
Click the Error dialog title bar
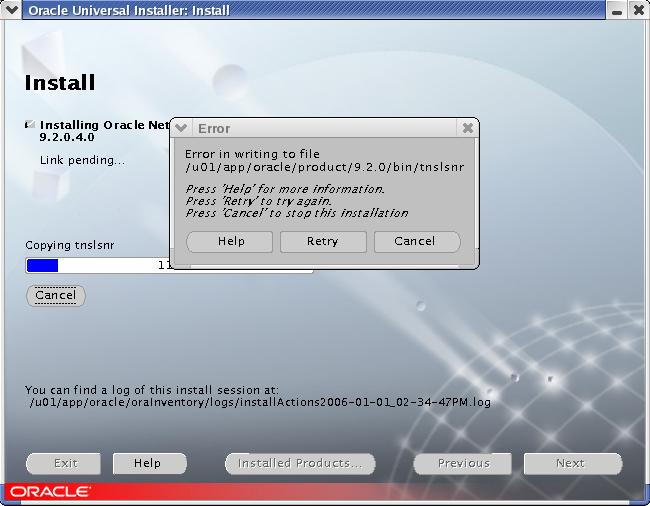(320, 128)
